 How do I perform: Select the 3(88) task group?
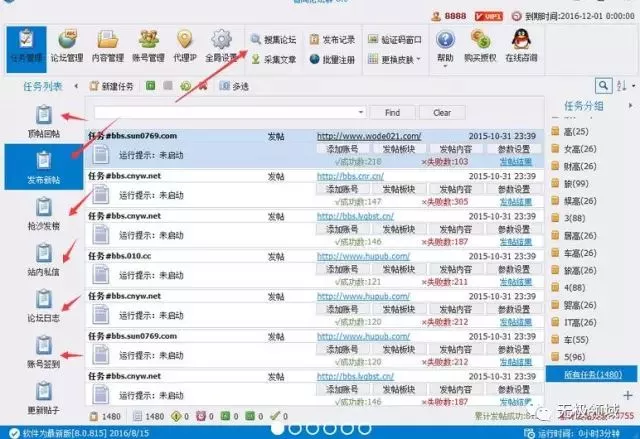point(569,218)
